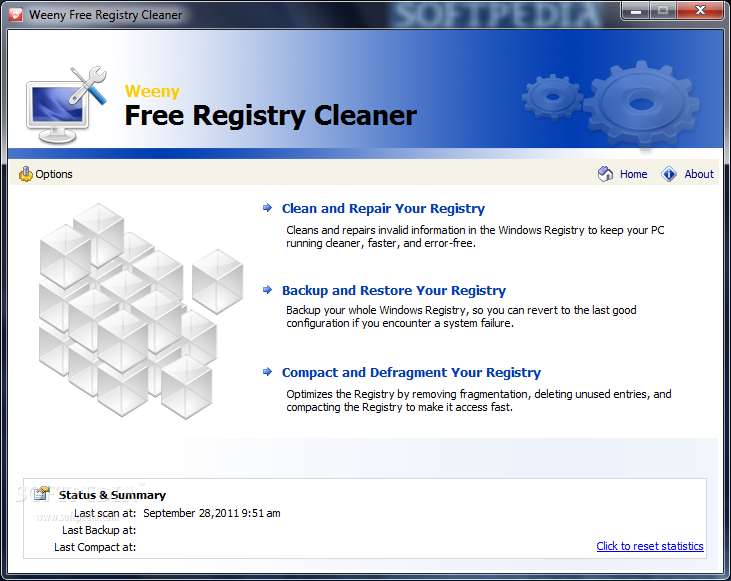
Task: Click the 'Free Registry Cleaner' banner title
Action: click(x=270, y=116)
